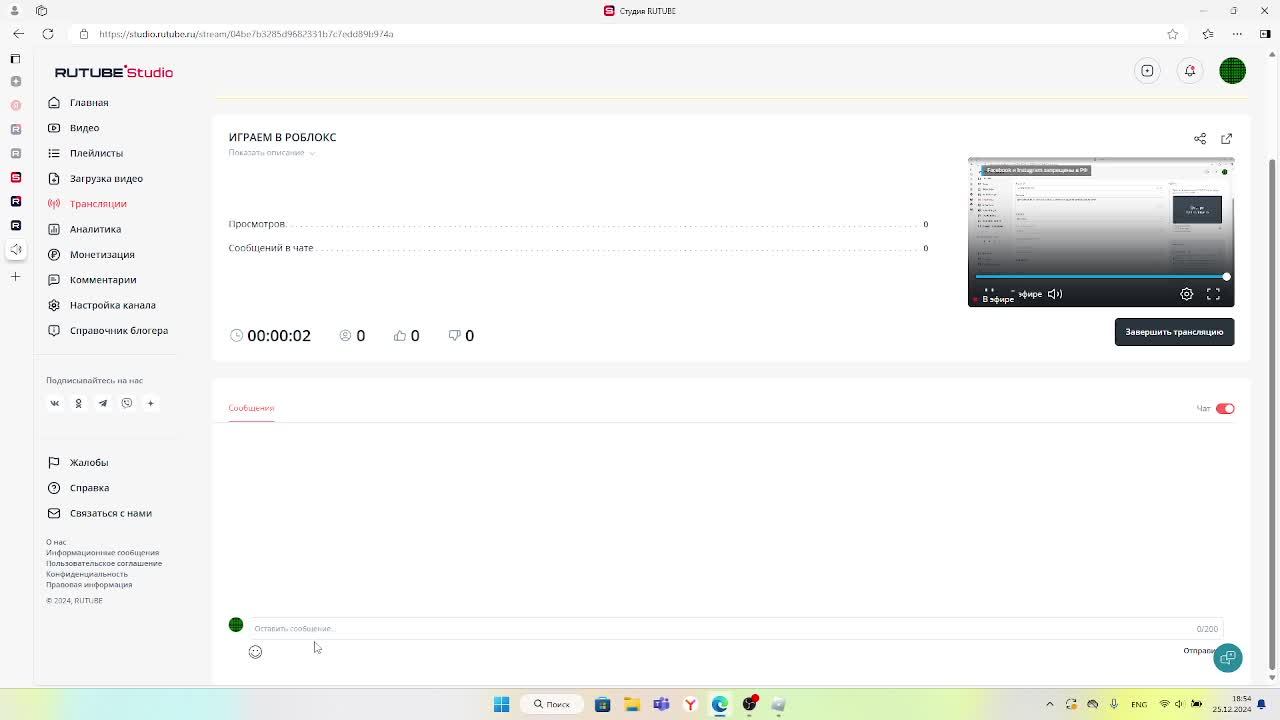
Task: Open the Odnoklassniki social link icon
Action: (x=78, y=403)
